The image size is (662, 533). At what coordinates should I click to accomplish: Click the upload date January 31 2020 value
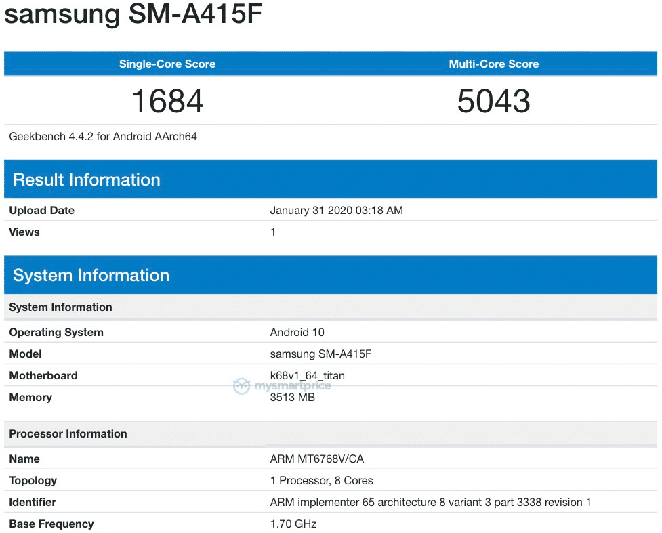click(336, 211)
